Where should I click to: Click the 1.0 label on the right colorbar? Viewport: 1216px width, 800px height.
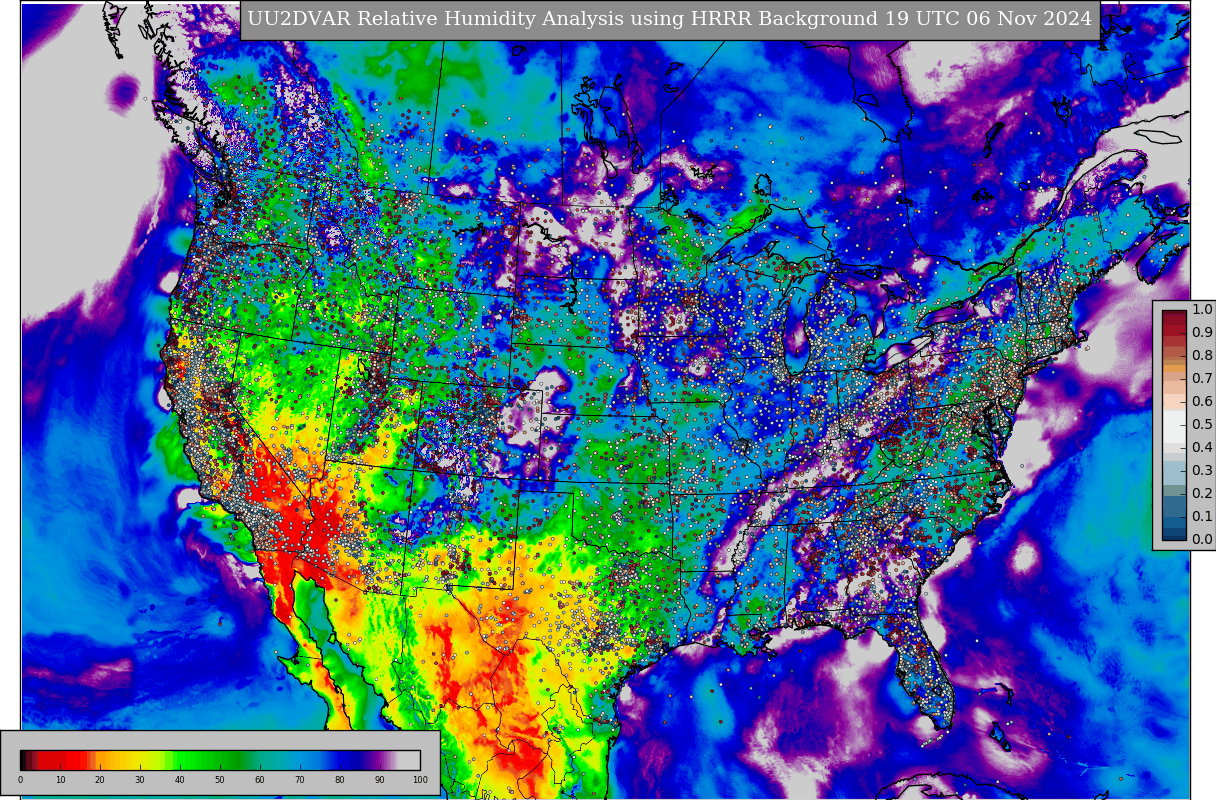[1202, 310]
